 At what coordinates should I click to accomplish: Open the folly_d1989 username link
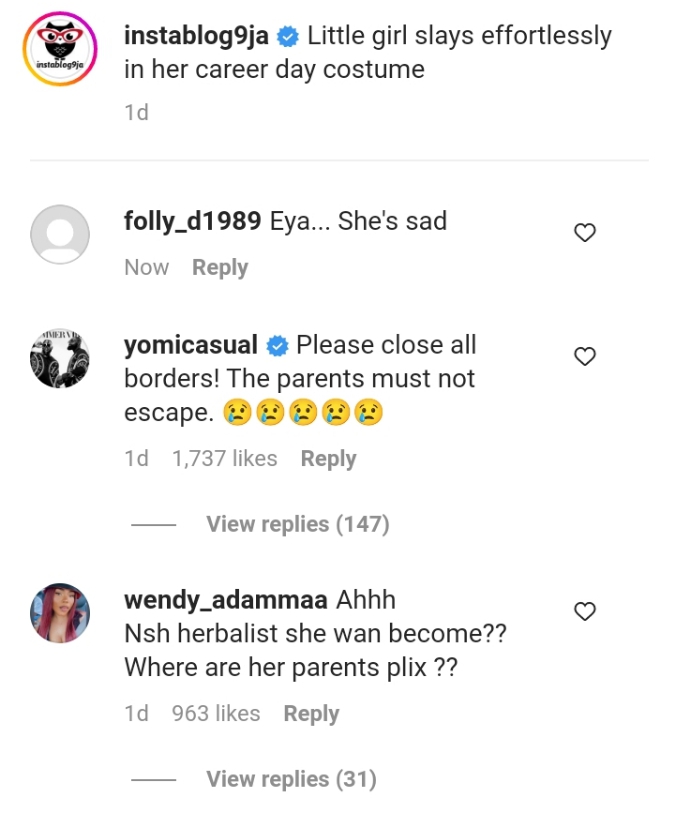pos(192,221)
